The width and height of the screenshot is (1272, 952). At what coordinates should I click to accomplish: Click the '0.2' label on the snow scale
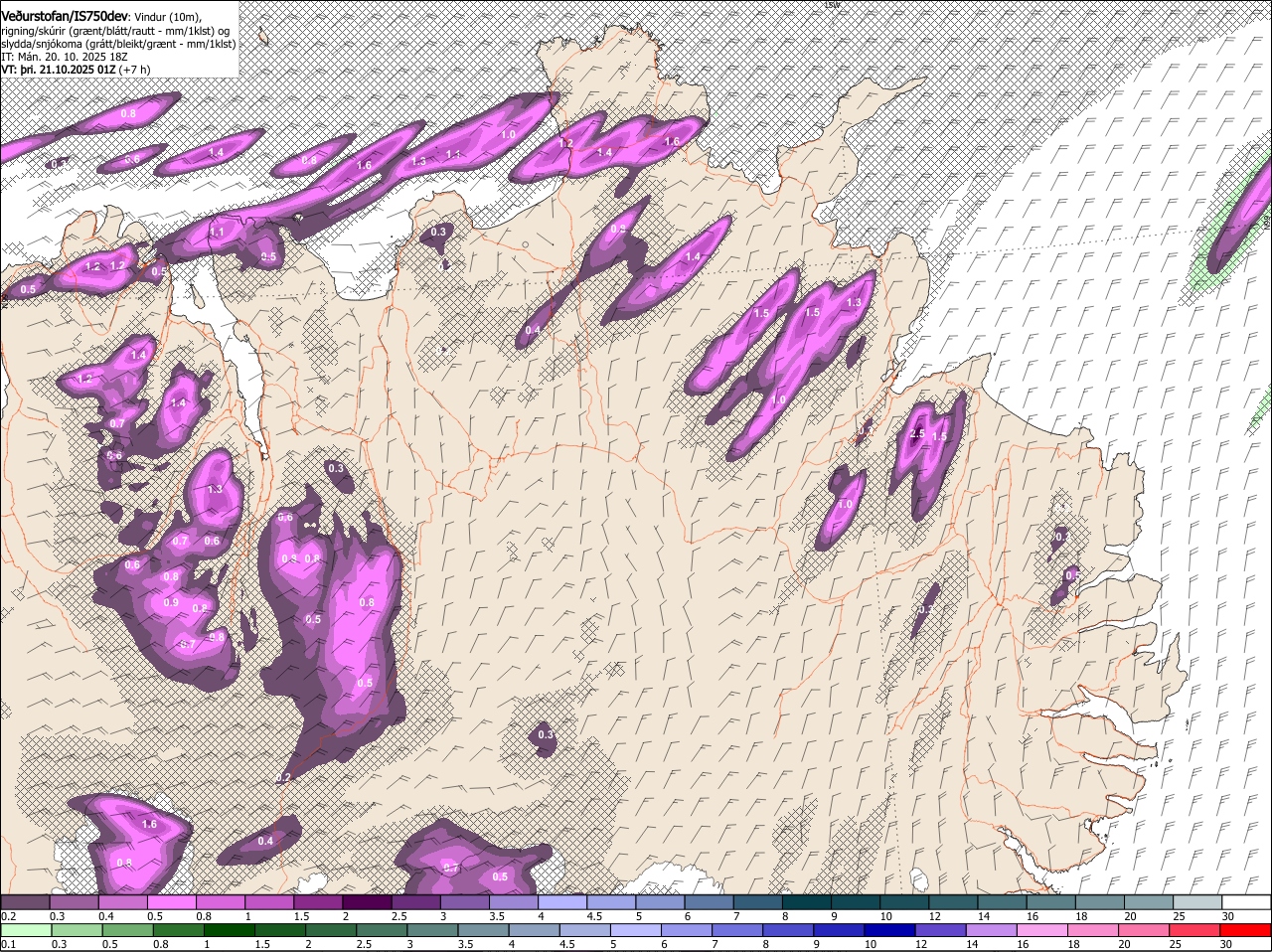(8, 915)
